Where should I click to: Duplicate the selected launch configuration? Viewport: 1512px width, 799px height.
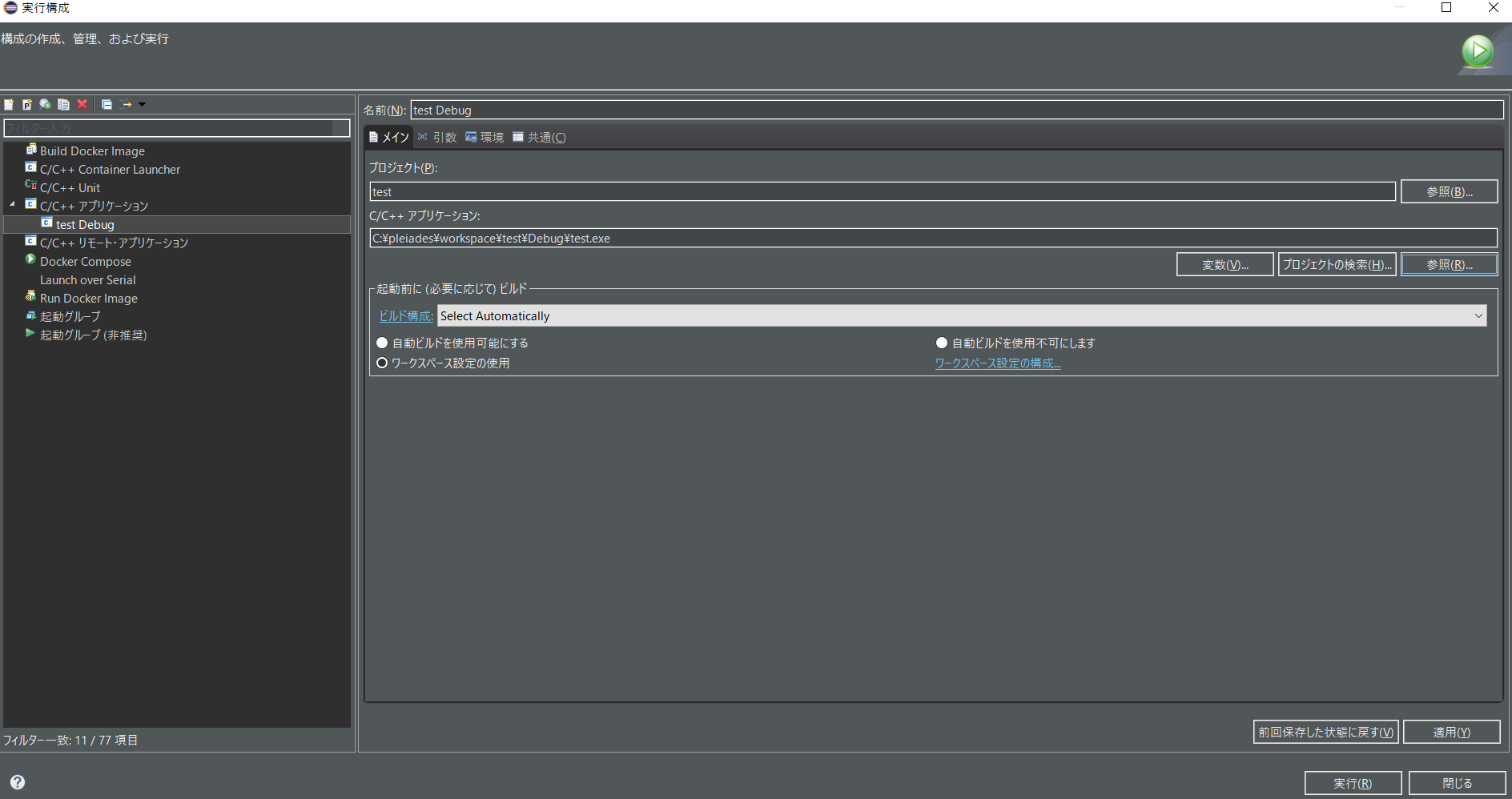pos(64,104)
